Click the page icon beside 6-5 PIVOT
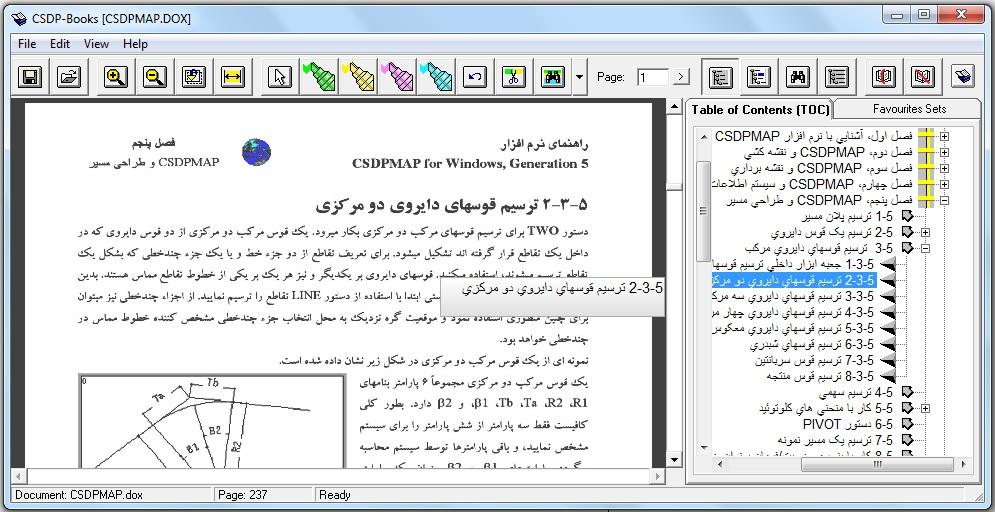 [x=907, y=423]
